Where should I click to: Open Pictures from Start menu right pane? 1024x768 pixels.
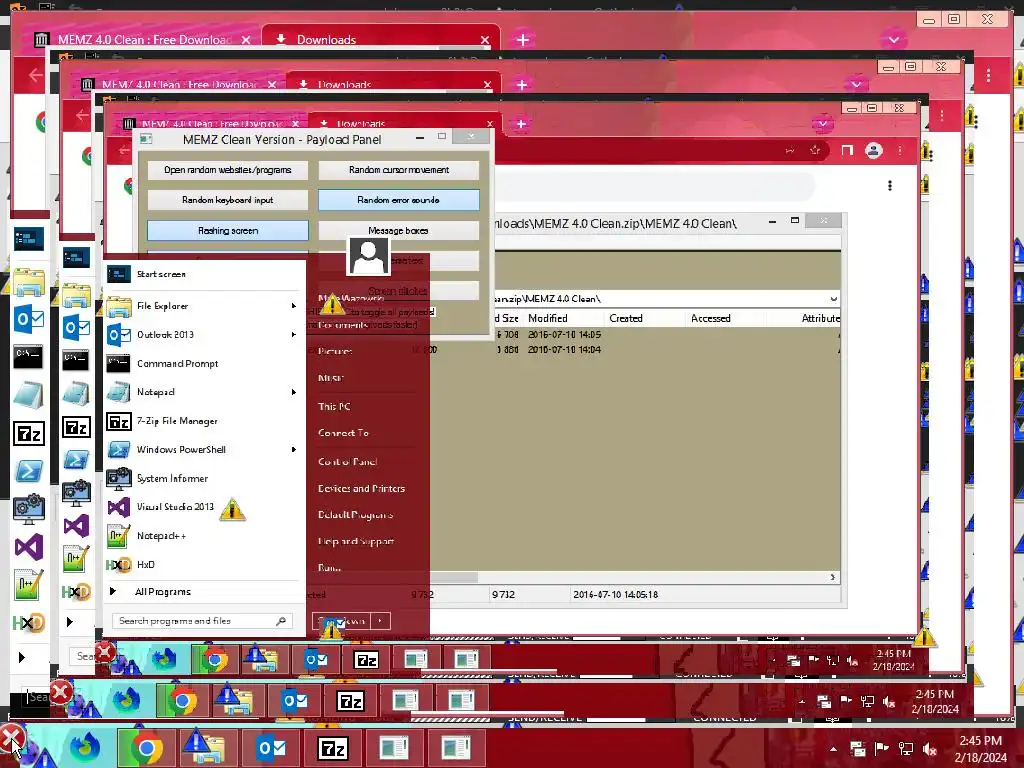(335, 351)
